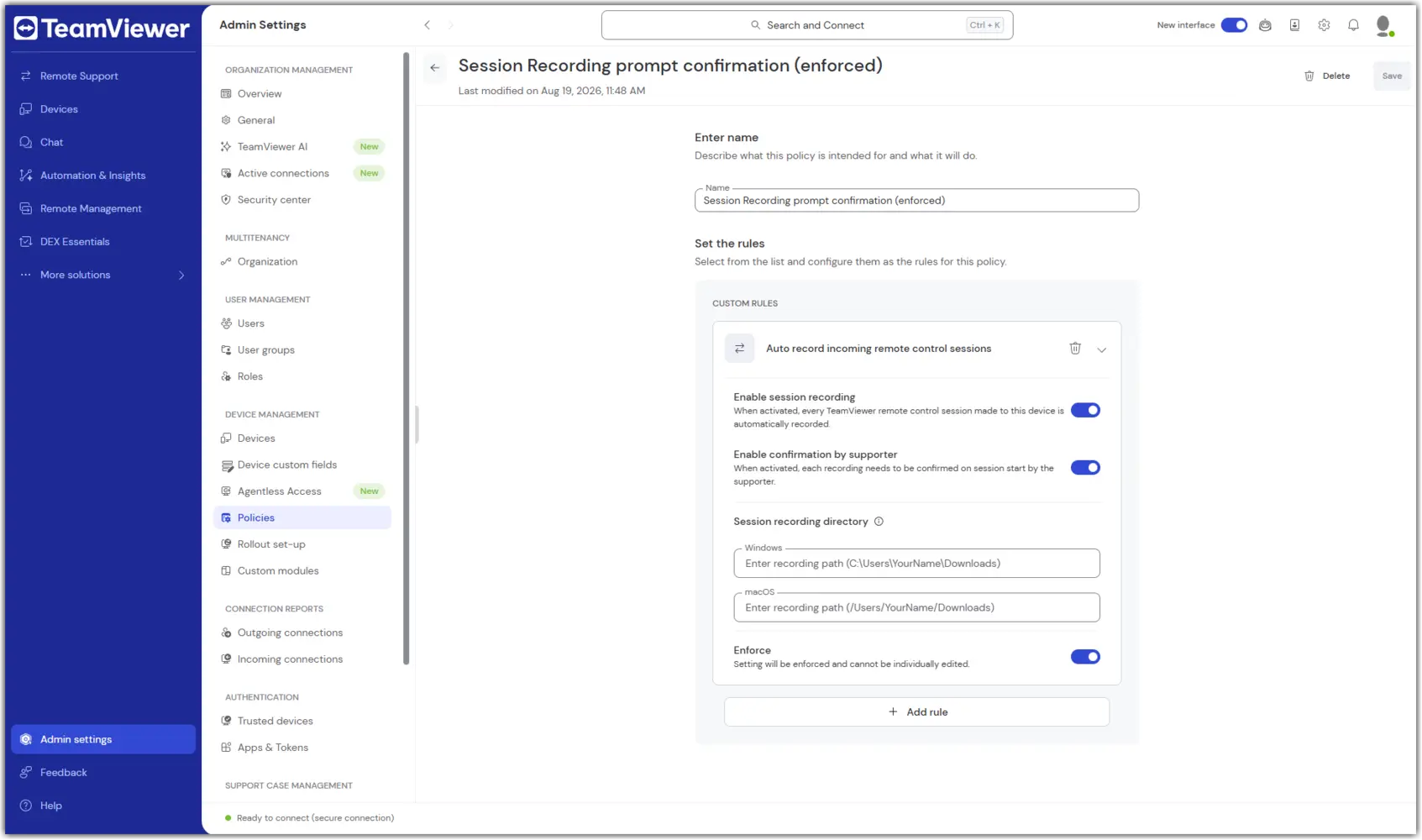Click the AI assistant robot icon
1422x840 pixels.
point(1265,25)
